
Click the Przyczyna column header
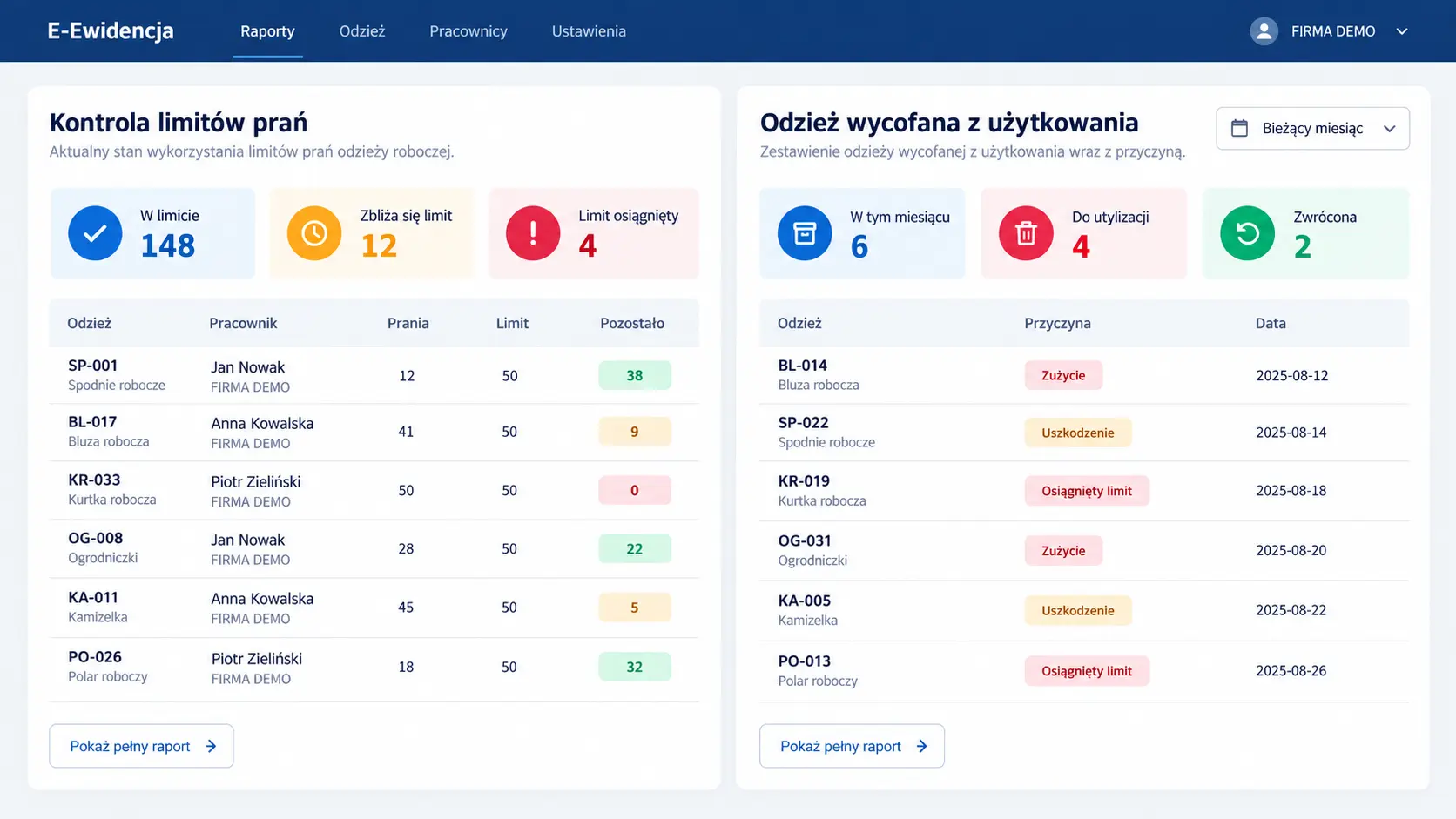[1057, 323]
